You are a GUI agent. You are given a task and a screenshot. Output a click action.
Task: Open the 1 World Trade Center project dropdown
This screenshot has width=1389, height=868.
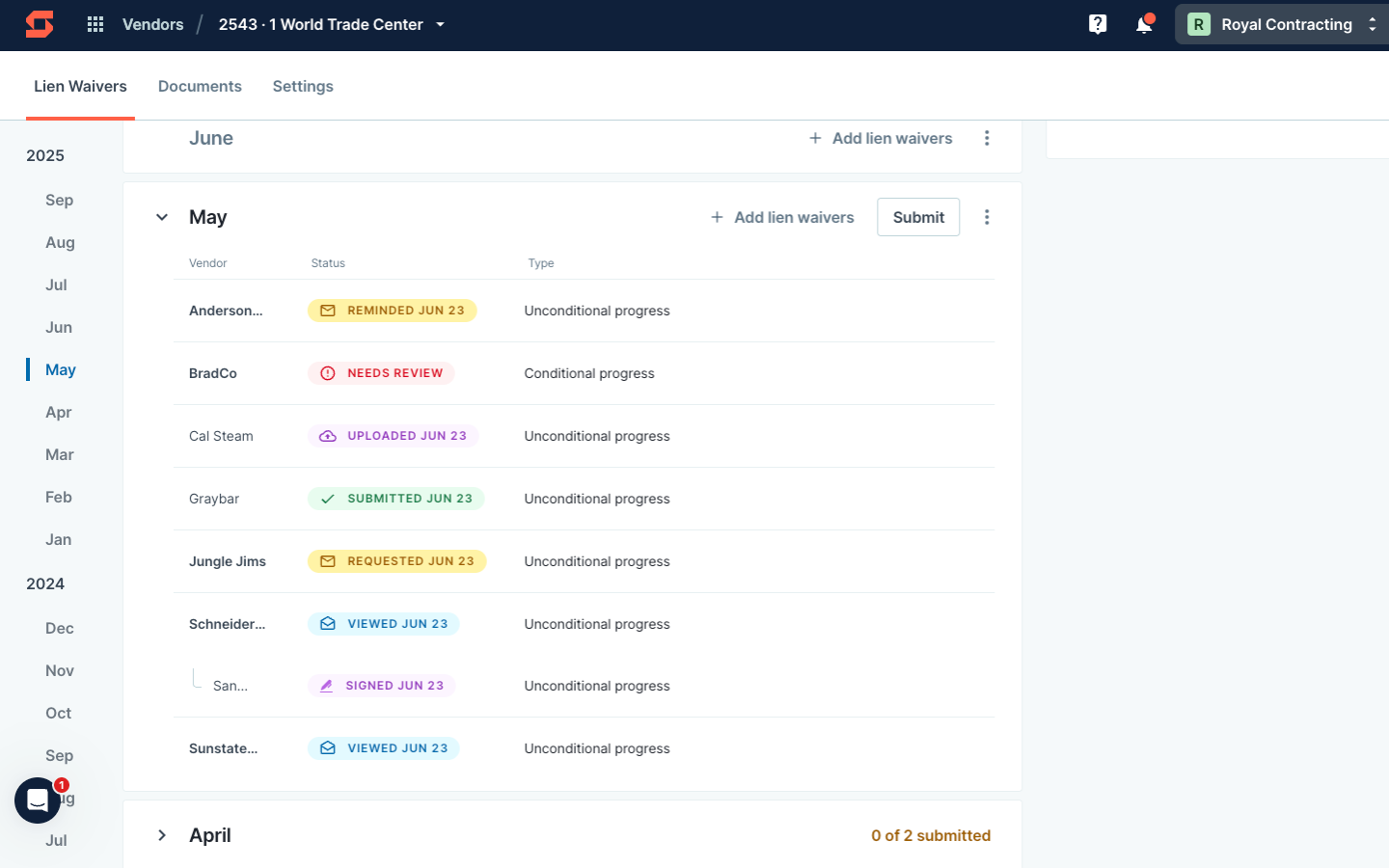click(441, 24)
